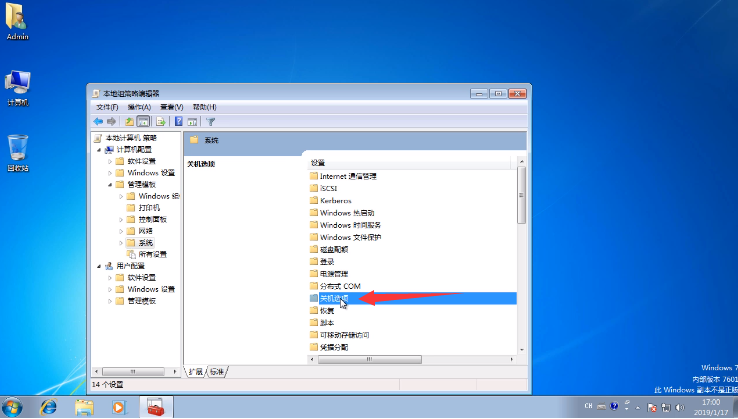Click the CH language indicator
Viewport: 738px width, 419px height.
588,405
